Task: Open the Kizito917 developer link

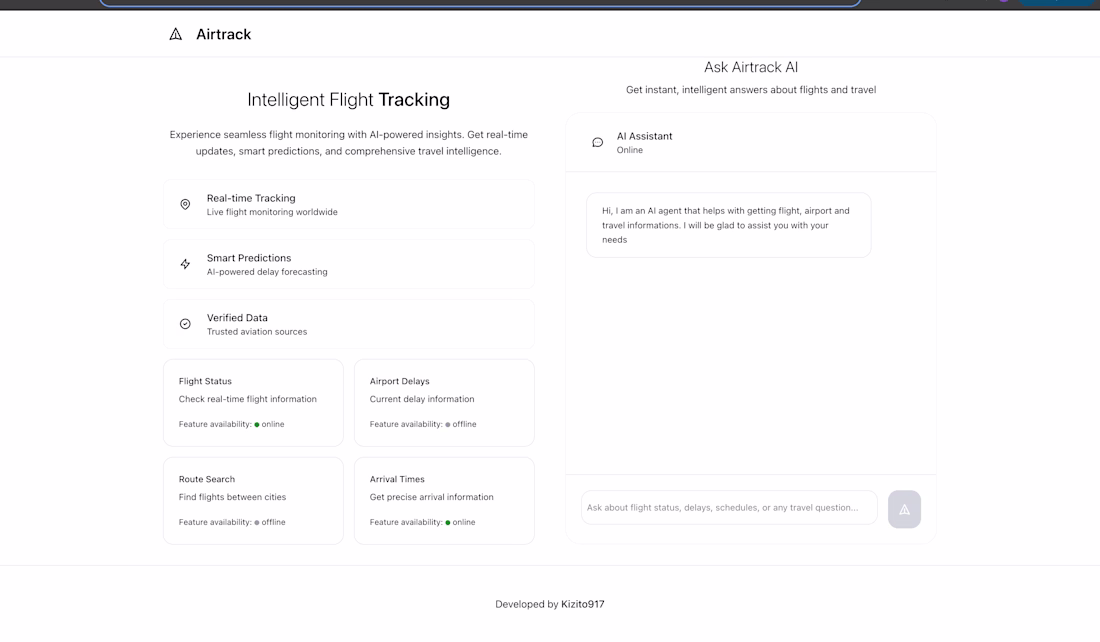Action: click(x=582, y=604)
